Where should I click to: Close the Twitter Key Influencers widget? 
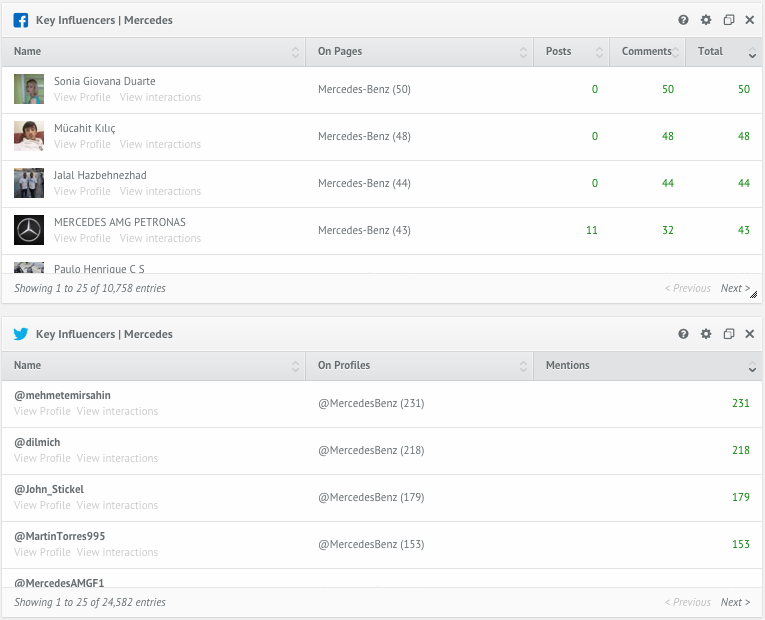pos(750,334)
